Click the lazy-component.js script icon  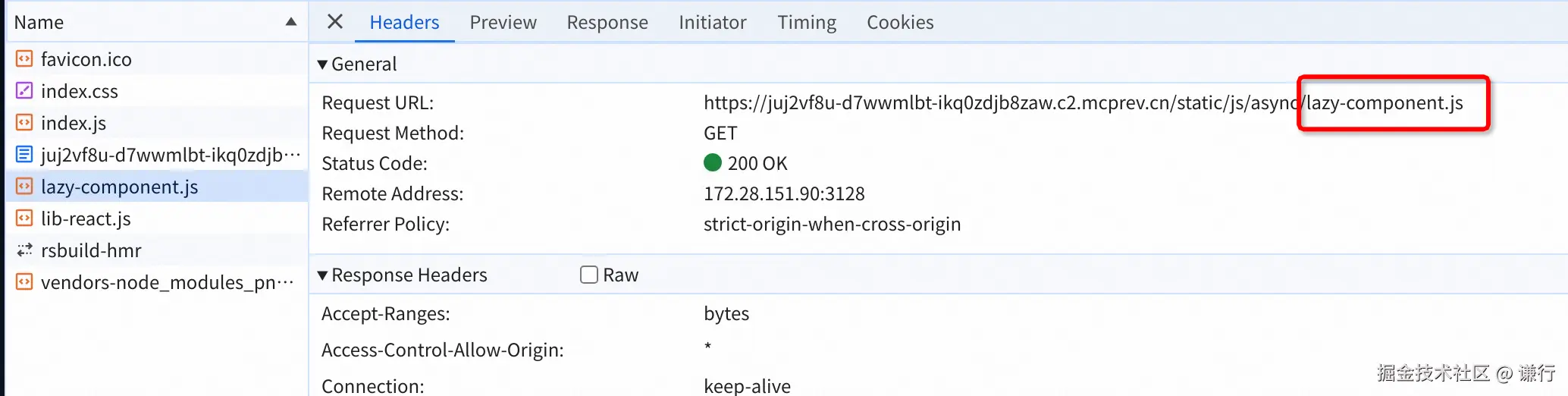click(x=24, y=187)
